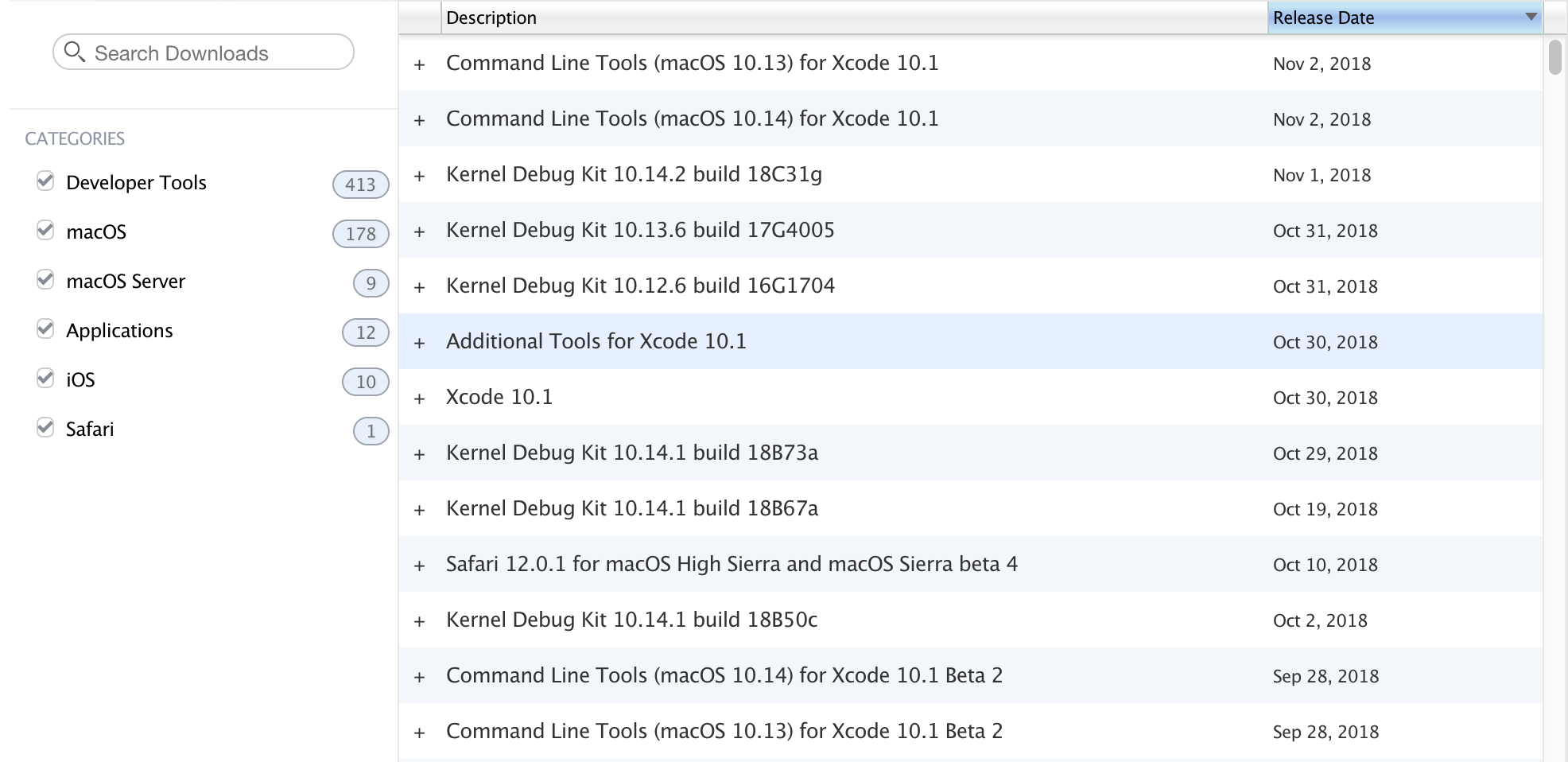Expand Kernel Debug Kit 10.14.1 build 18B73a
The height and width of the screenshot is (762, 1568).
click(420, 454)
